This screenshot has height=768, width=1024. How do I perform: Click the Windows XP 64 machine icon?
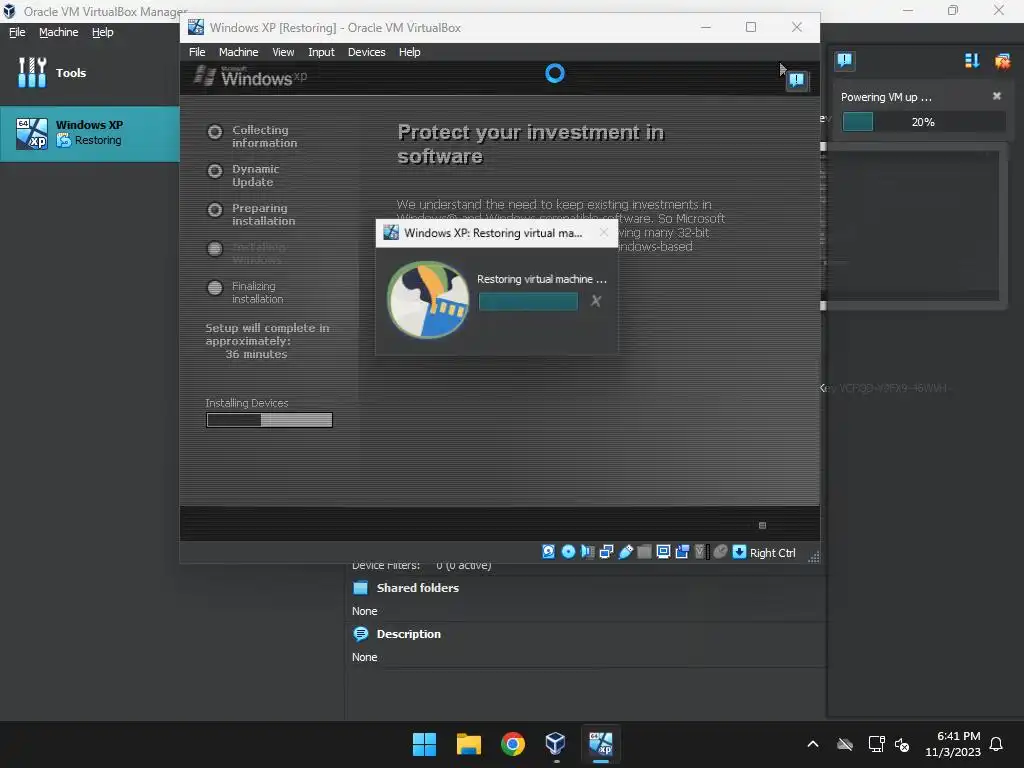point(32,133)
